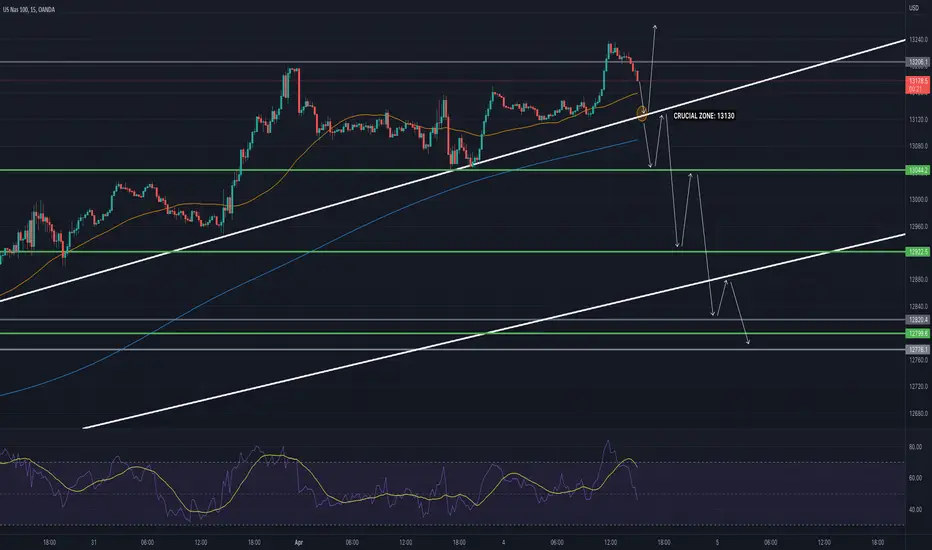The width and height of the screenshot is (932, 550).
Task: Click the 13206.1 grey price label
Action: click(x=918, y=62)
